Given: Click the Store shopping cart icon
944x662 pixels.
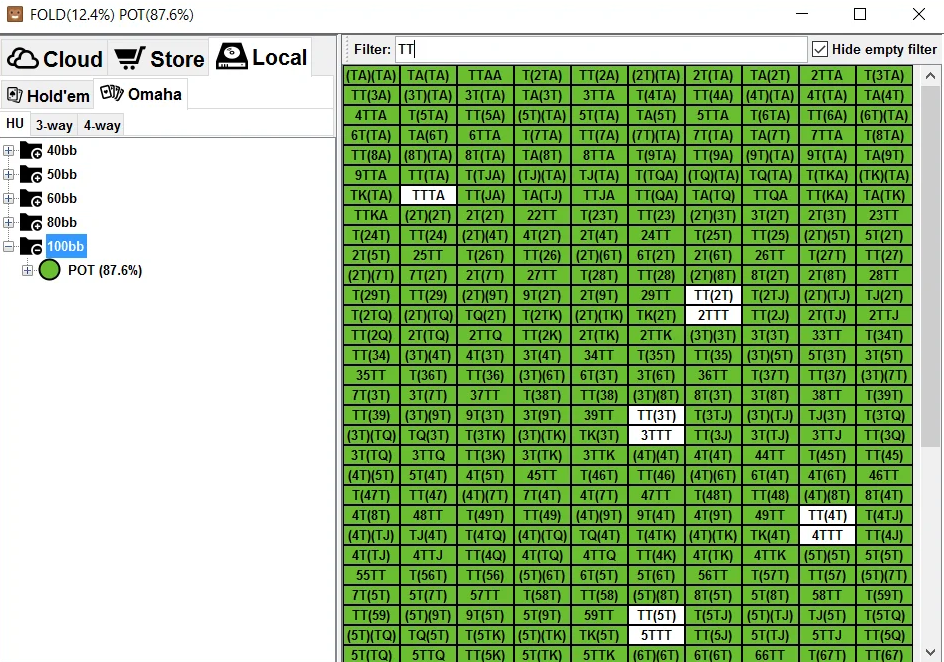Looking at the screenshot, I should point(129,58).
